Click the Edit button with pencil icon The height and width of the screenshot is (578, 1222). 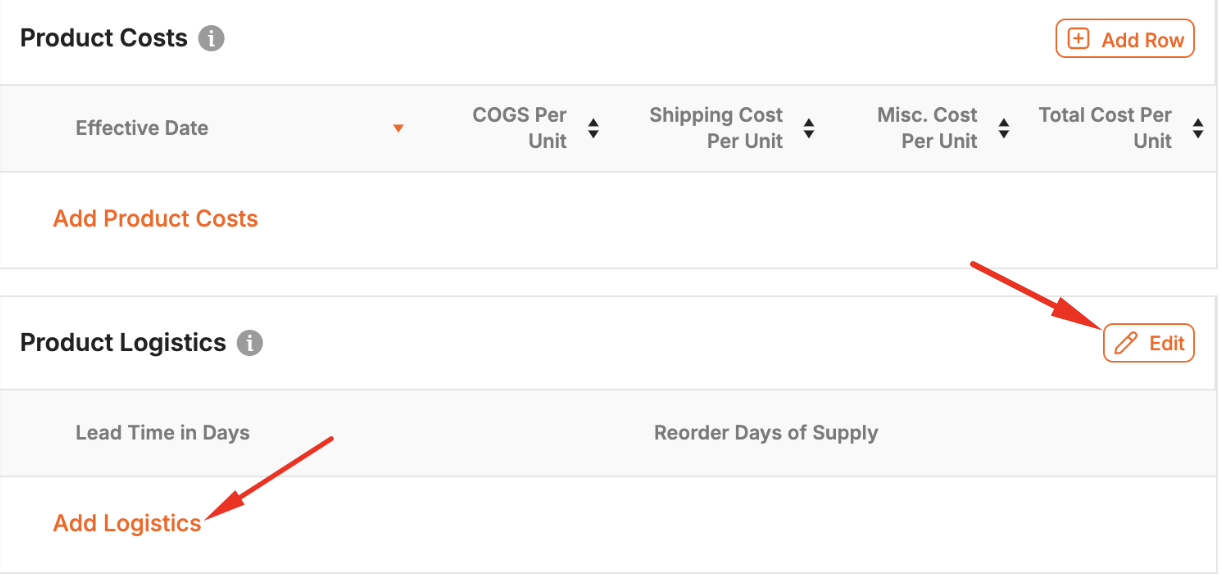tap(1149, 343)
